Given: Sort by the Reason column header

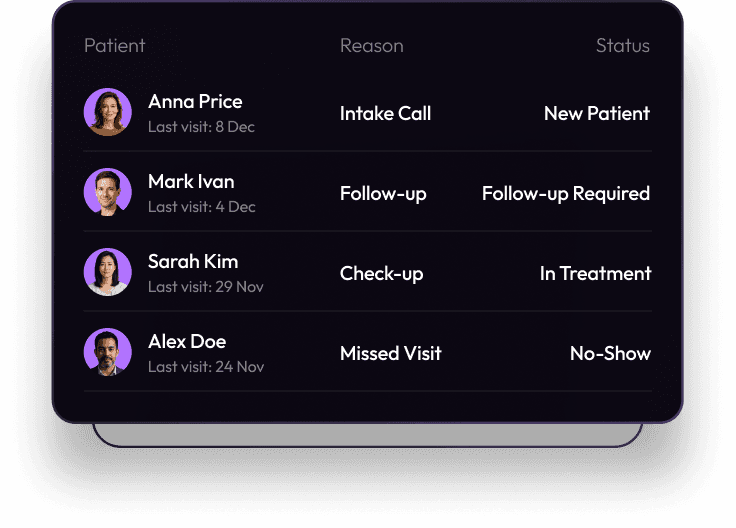Looking at the screenshot, I should pos(371,46).
